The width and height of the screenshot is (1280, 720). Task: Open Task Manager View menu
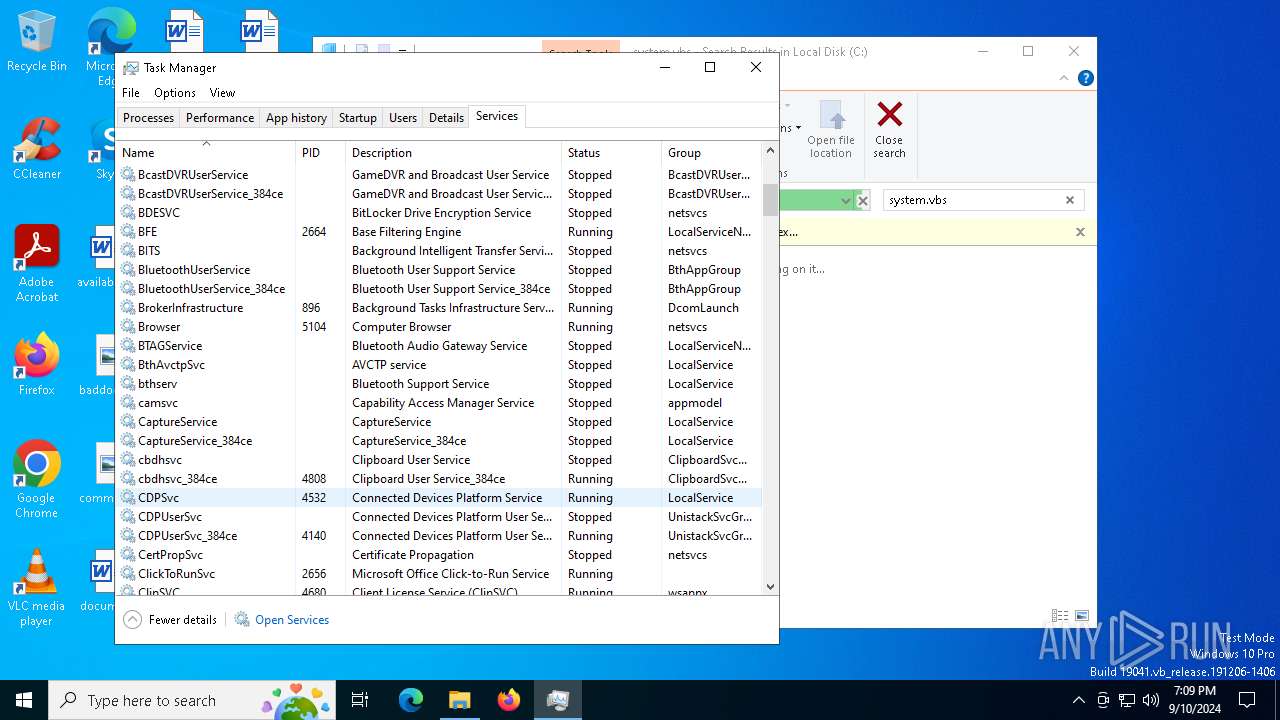point(222,93)
